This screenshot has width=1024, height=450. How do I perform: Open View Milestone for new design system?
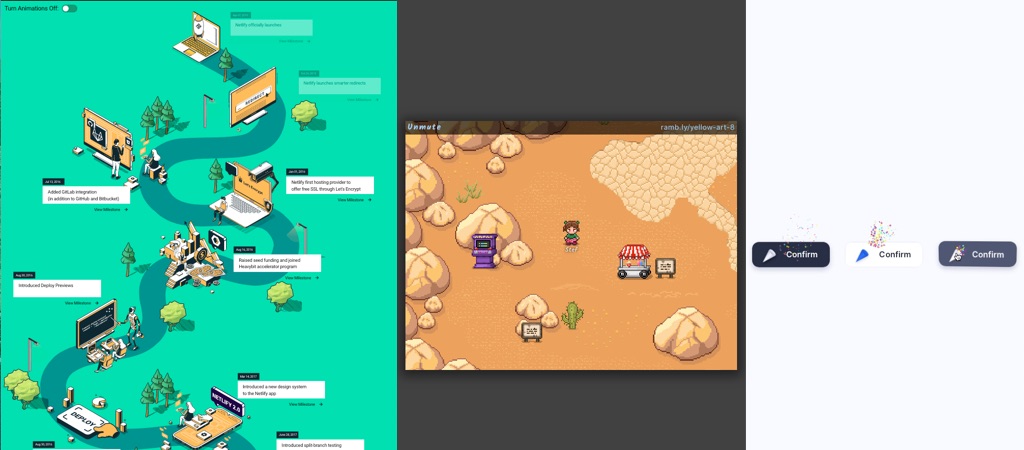pos(305,405)
